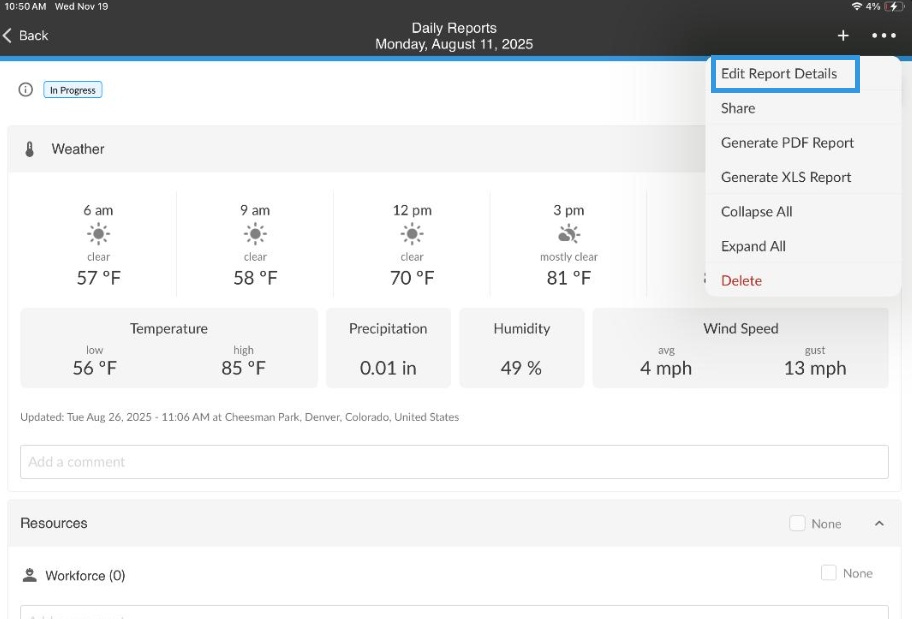This screenshot has width=912, height=619.
Task: Go back using the Back chevron
Action: pos(25,35)
